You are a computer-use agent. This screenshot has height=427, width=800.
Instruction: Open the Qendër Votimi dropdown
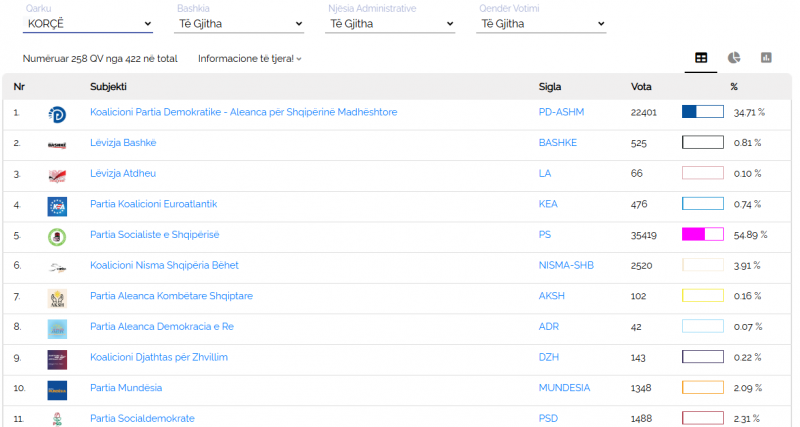[x=541, y=23]
